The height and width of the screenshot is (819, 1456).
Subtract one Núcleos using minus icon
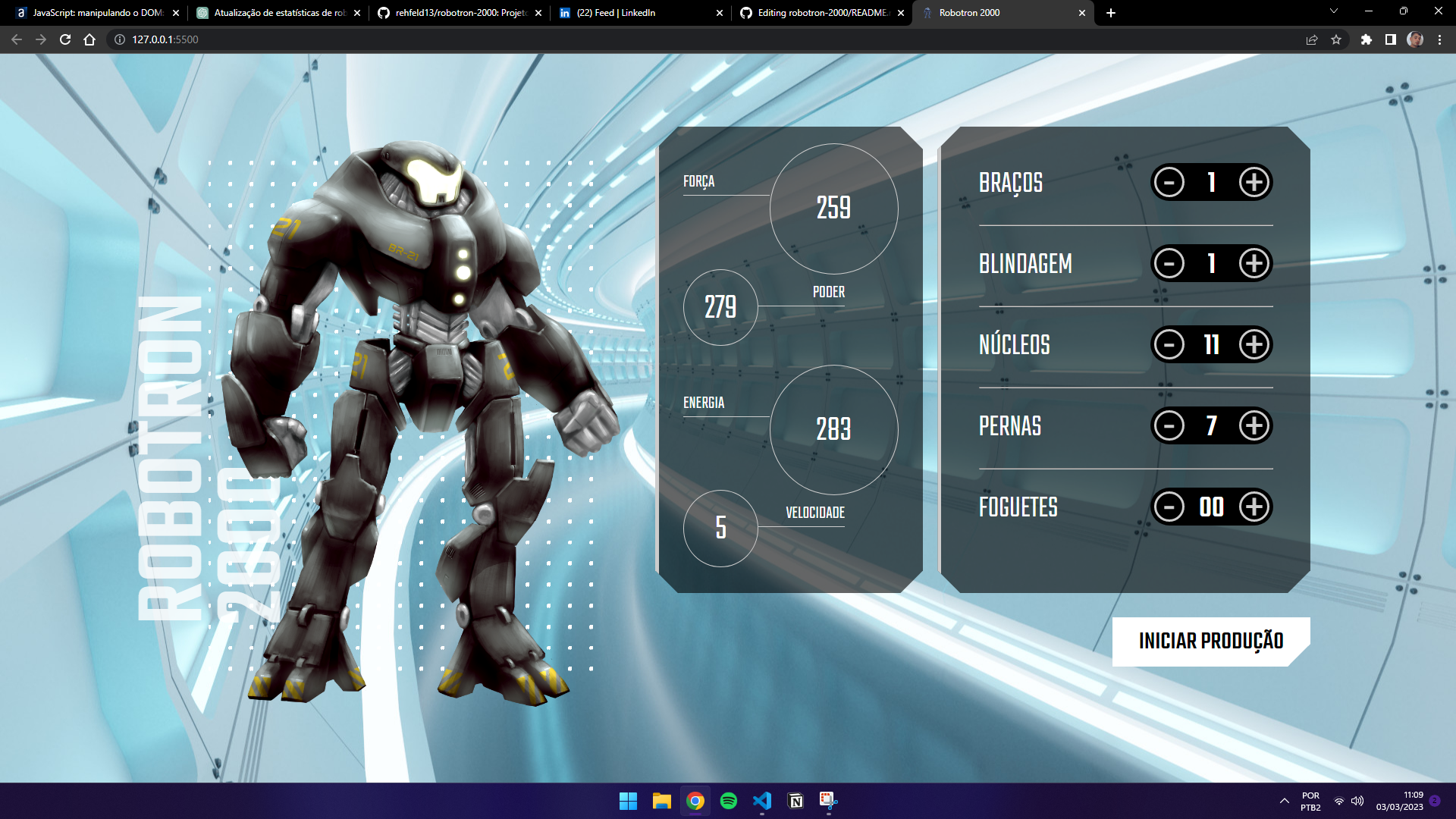pos(1169,345)
